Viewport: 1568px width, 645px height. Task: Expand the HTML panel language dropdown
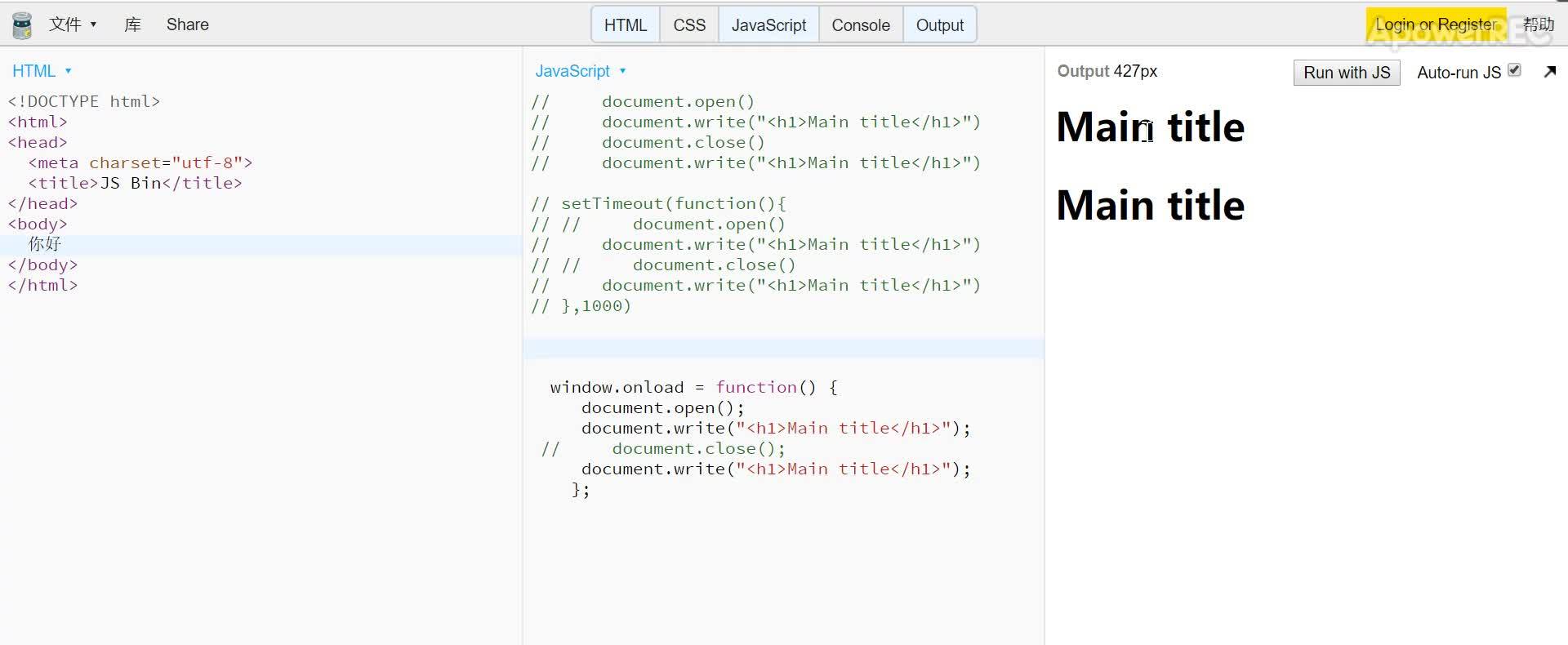(x=42, y=71)
